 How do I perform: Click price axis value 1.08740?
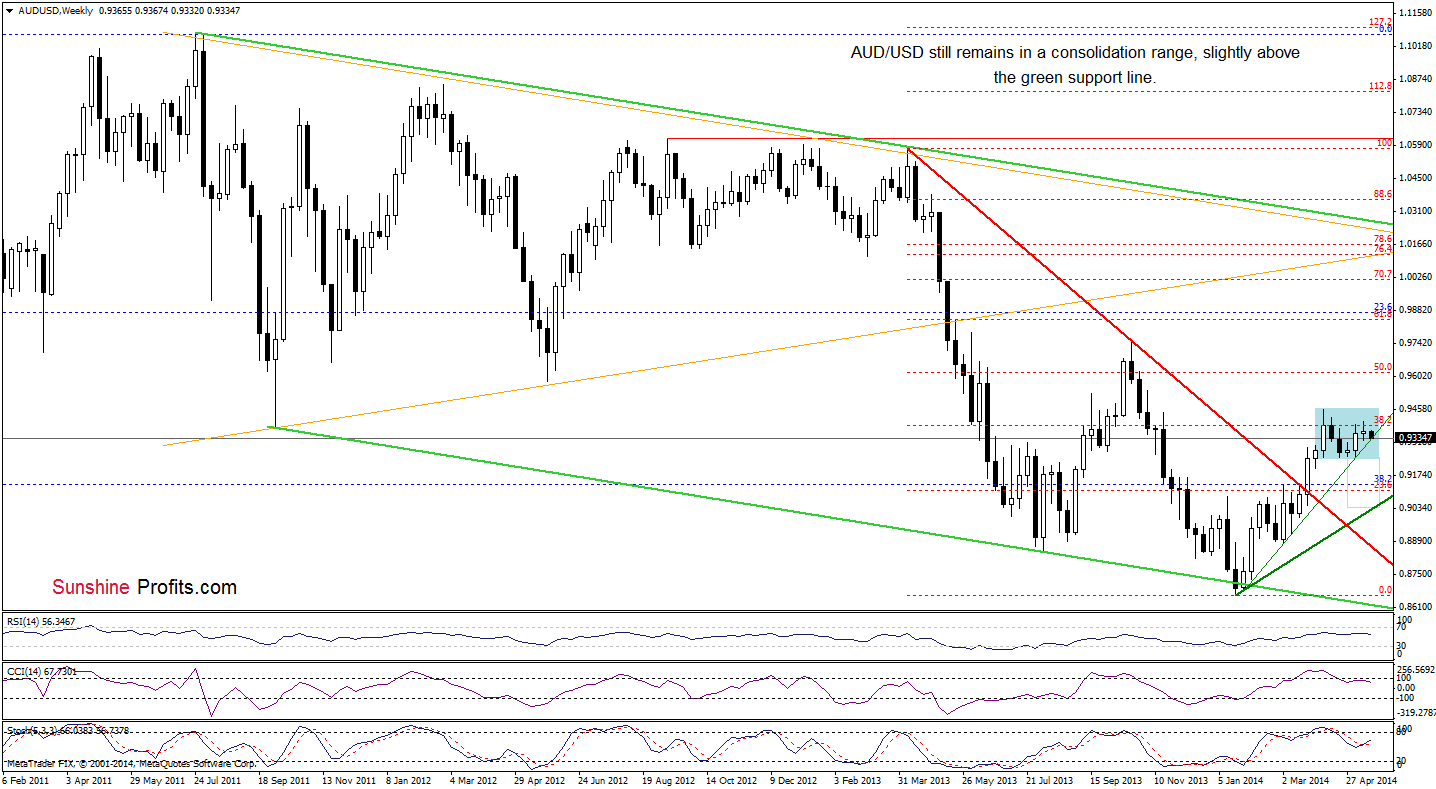click(x=1414, y=79)
